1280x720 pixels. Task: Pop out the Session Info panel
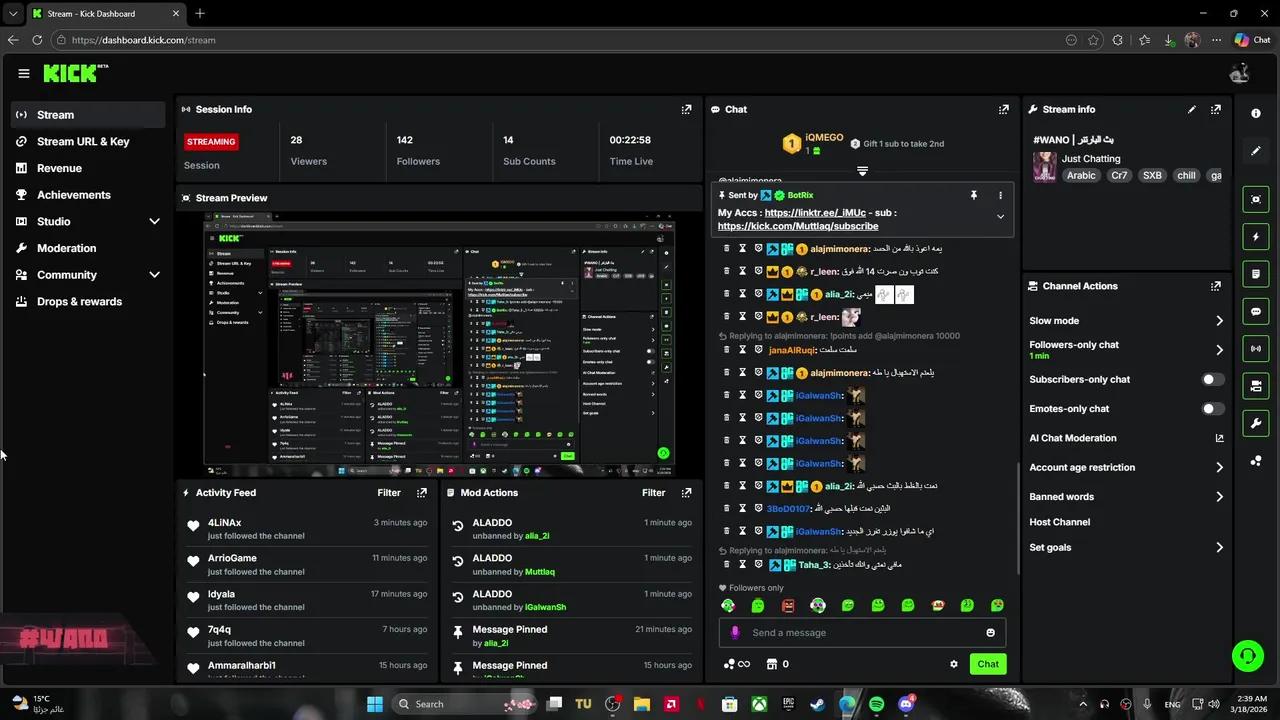point(686,109)
